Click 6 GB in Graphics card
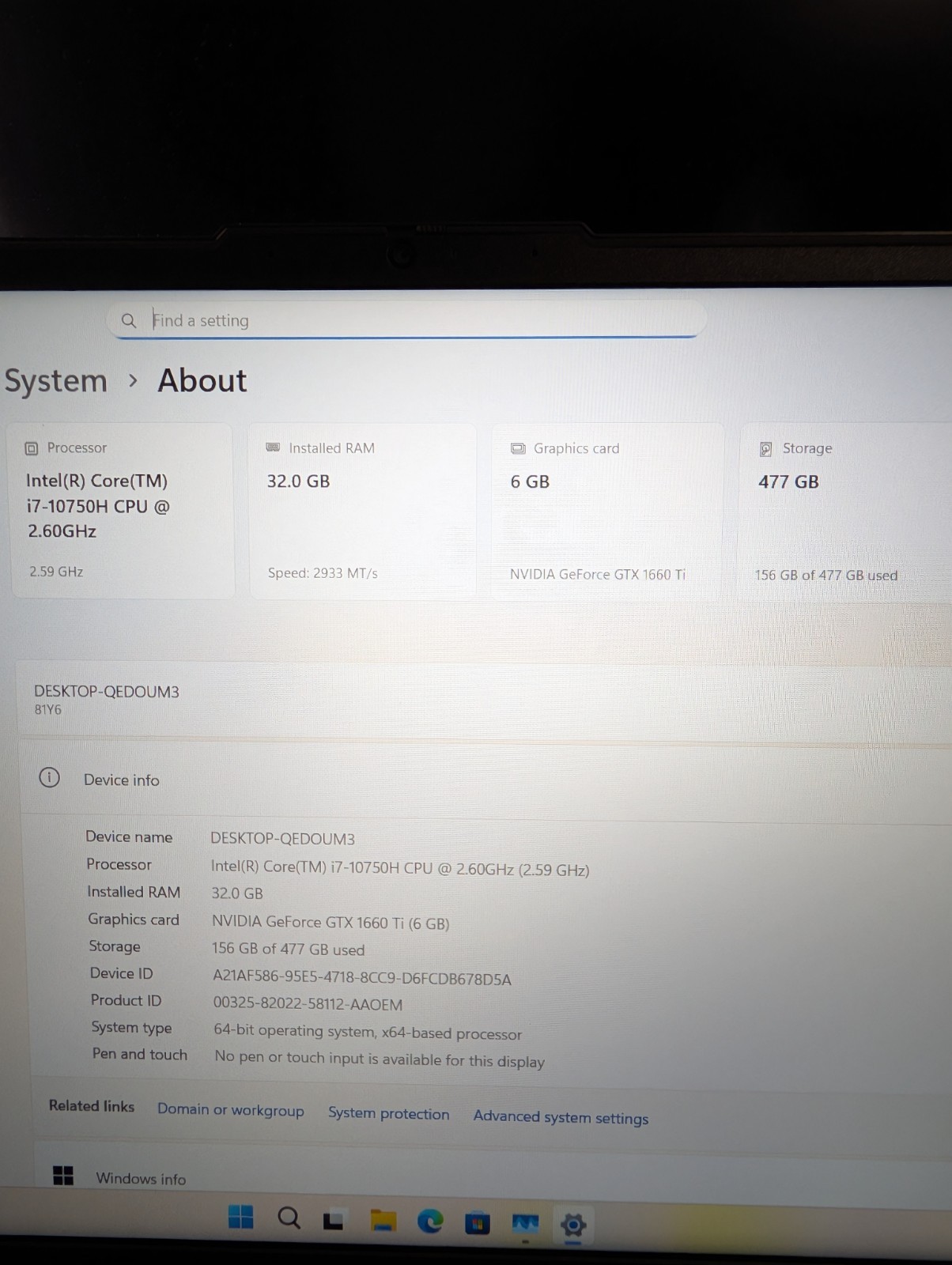This screenshot has width=952, height=1265. tap(530, 482)
